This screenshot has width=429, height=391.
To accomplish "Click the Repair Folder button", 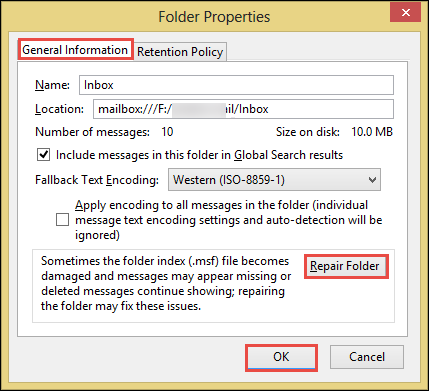I will tap(346, 266).
